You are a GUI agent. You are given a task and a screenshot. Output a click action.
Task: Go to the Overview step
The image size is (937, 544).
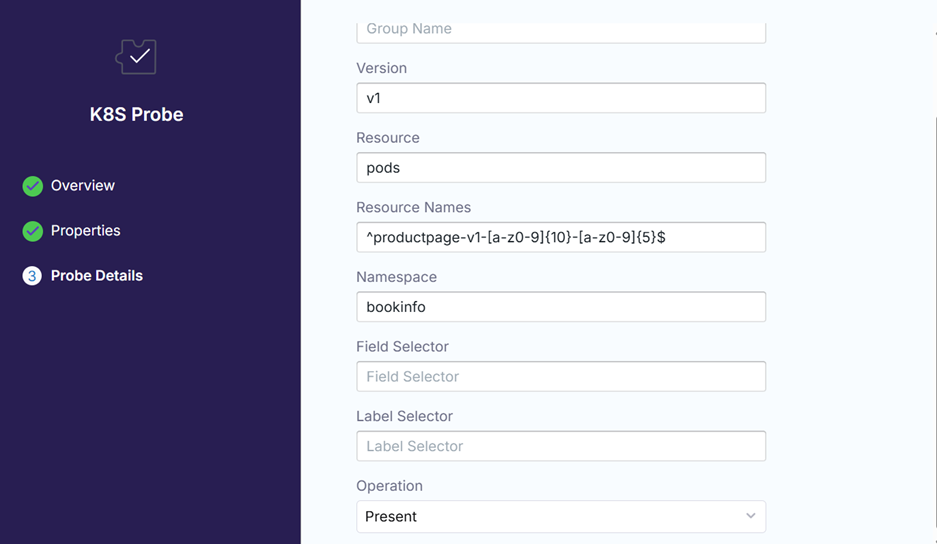(x=82, y=186)
